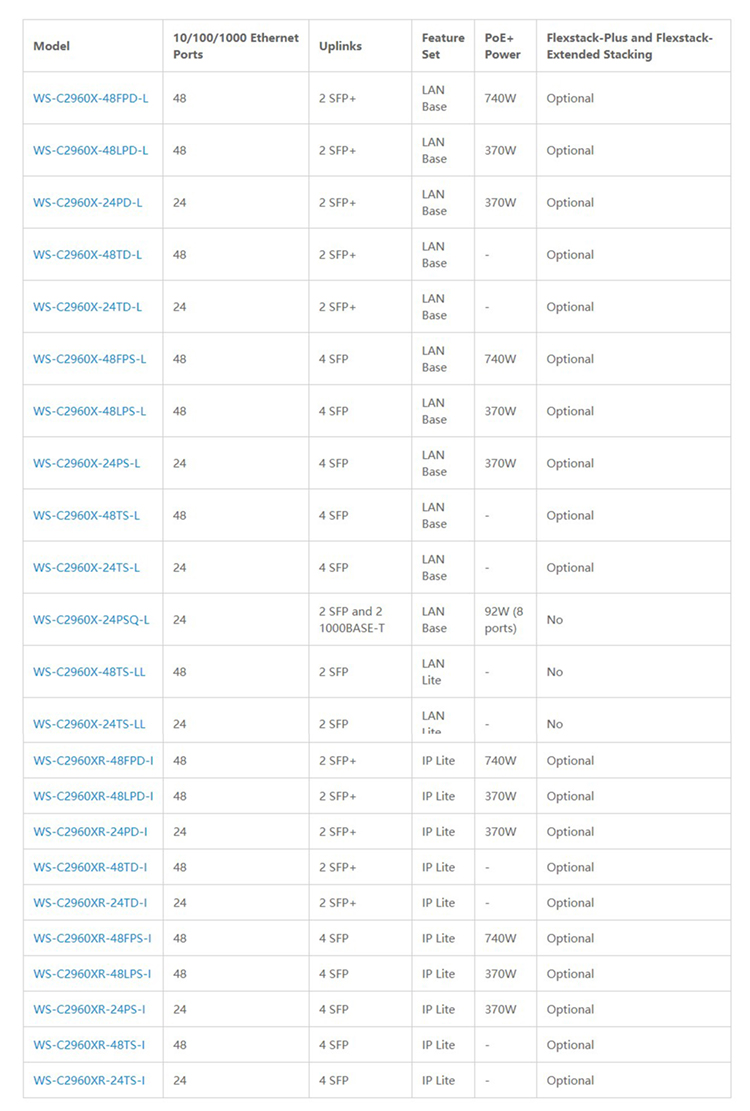Follow the WS-C2960X-48TS-L model link
Image resolution: width=750 pixels, height=1111 pixels.
pyautogui.click(x=86, y=516)
